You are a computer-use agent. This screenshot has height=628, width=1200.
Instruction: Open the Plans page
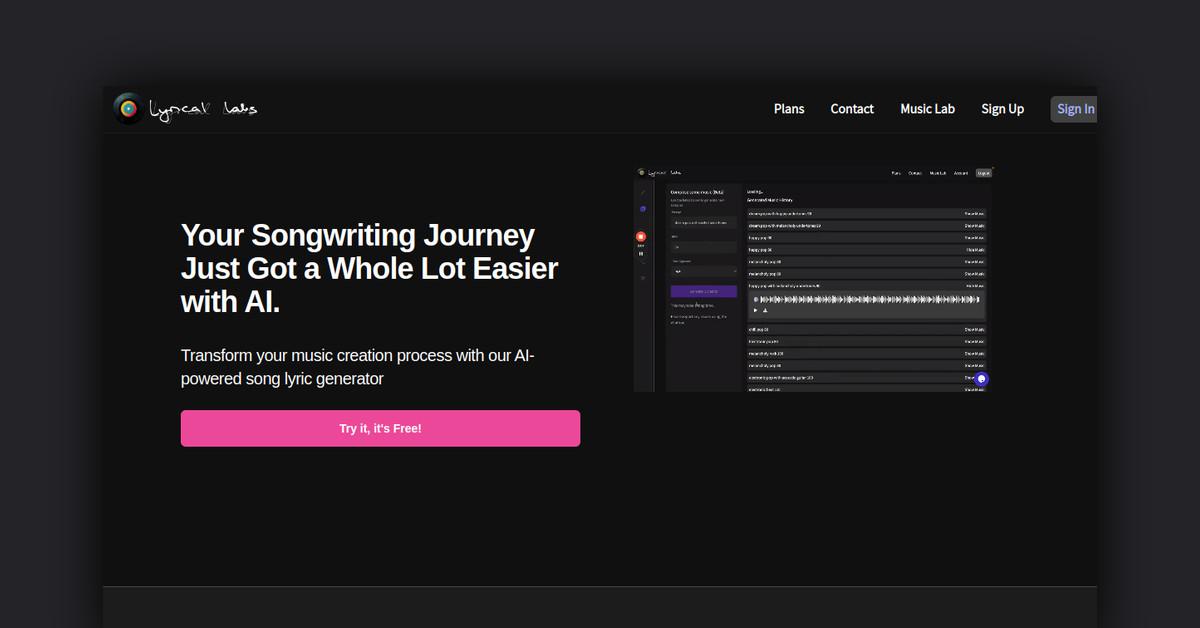[x=788, y=109]
